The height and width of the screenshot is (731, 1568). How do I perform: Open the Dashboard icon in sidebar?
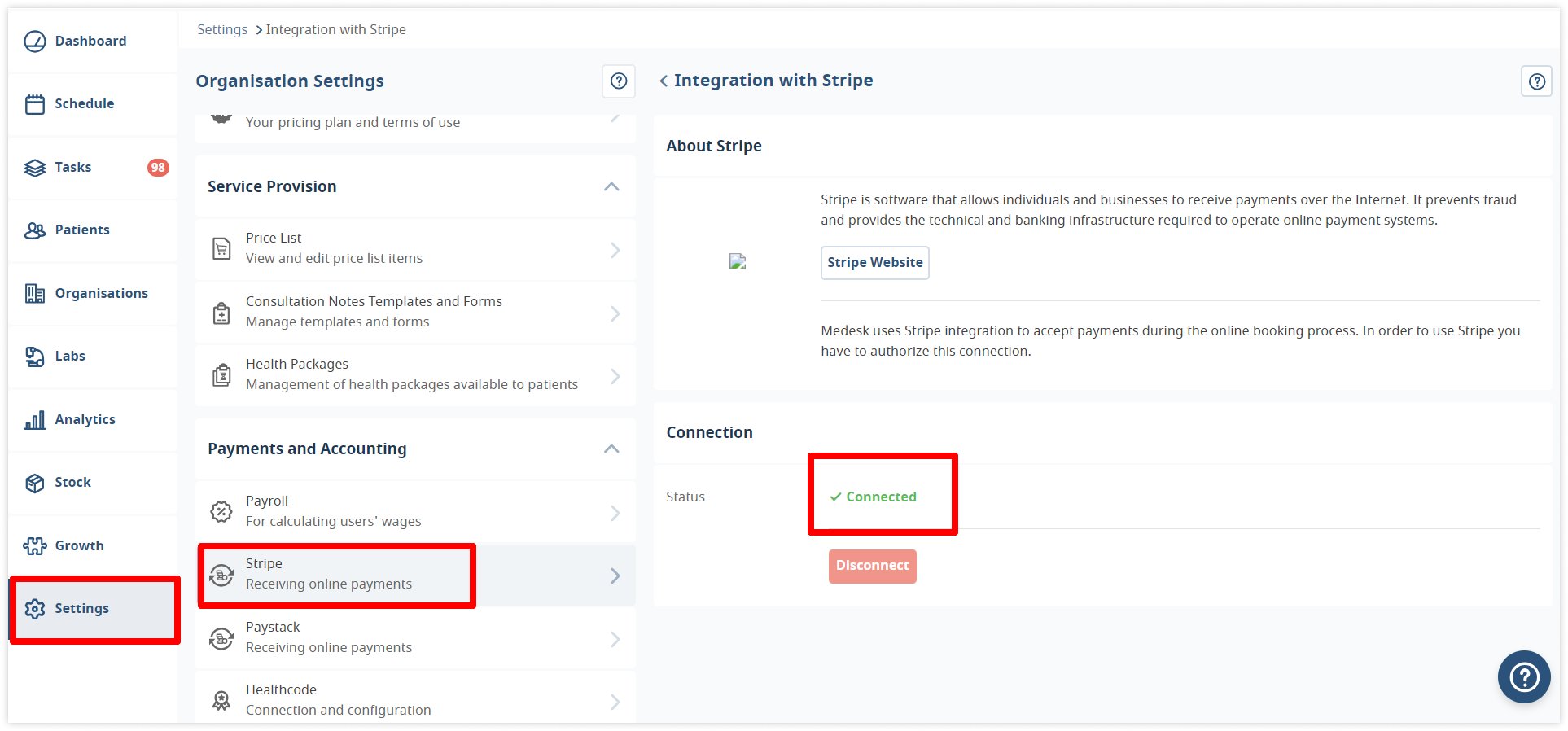(x=35, y=41)
